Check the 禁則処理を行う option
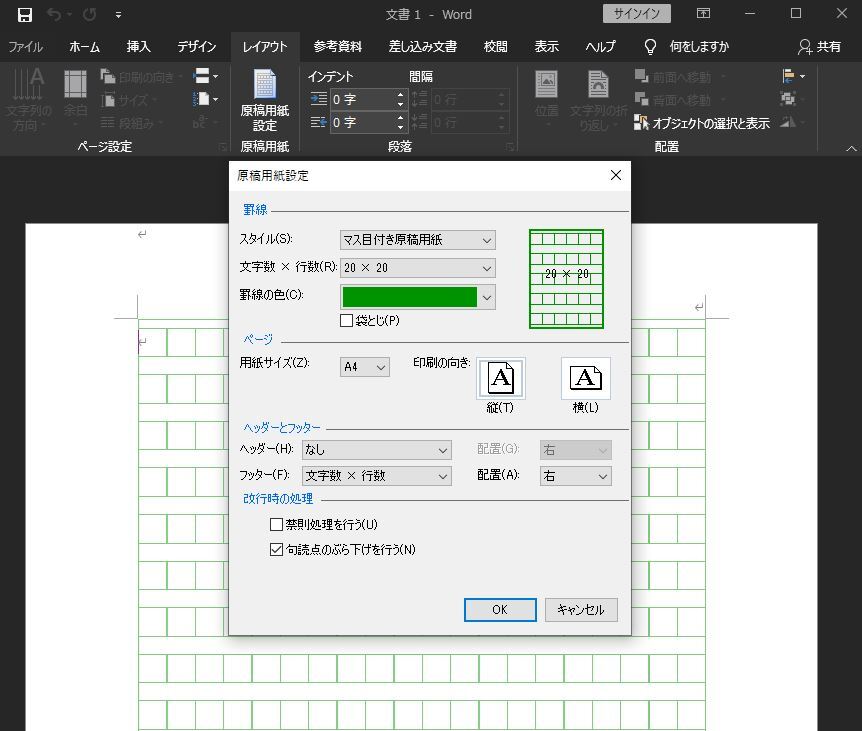 (277, 524)
